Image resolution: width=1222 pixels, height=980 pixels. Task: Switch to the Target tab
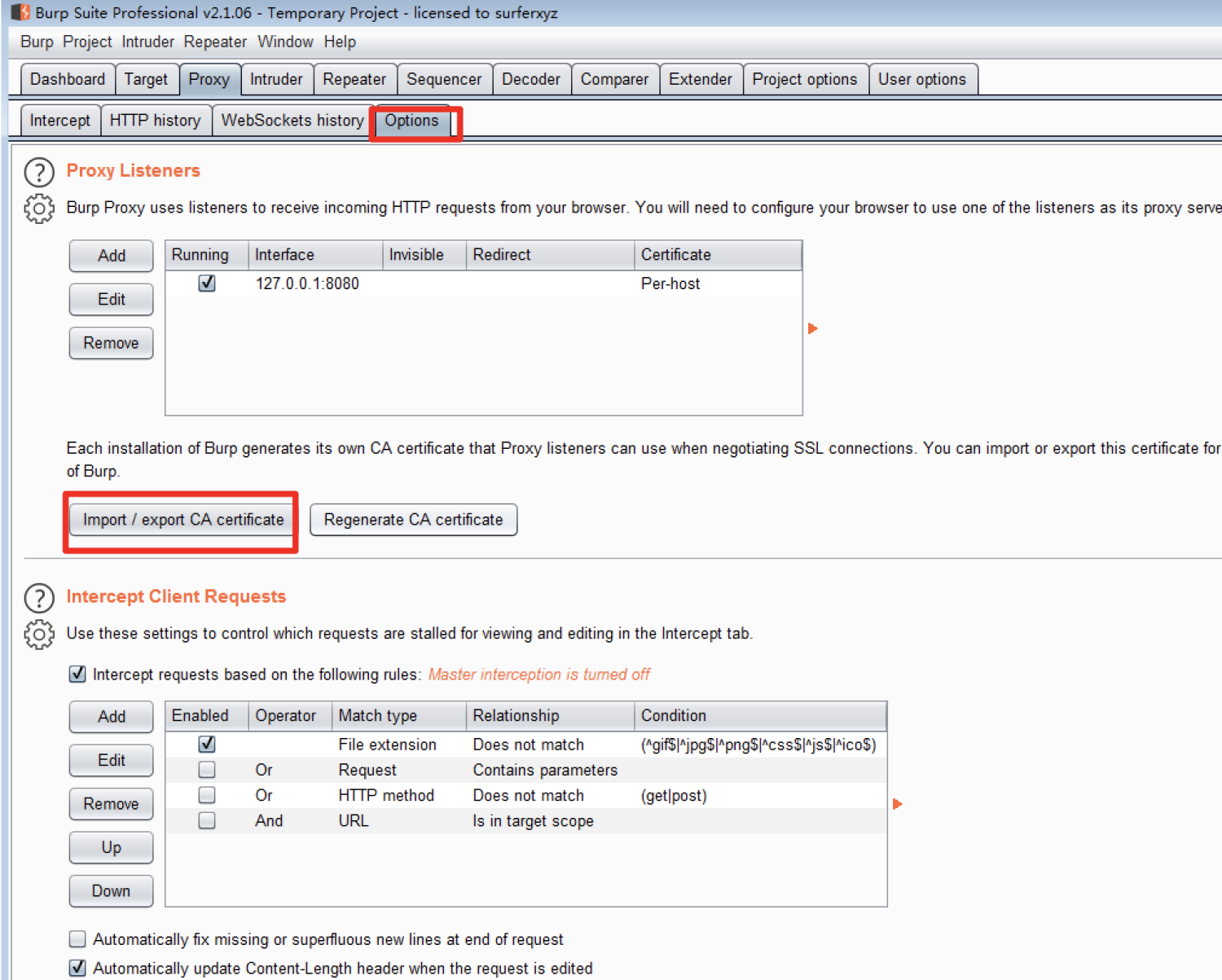(x=146, y=79)
